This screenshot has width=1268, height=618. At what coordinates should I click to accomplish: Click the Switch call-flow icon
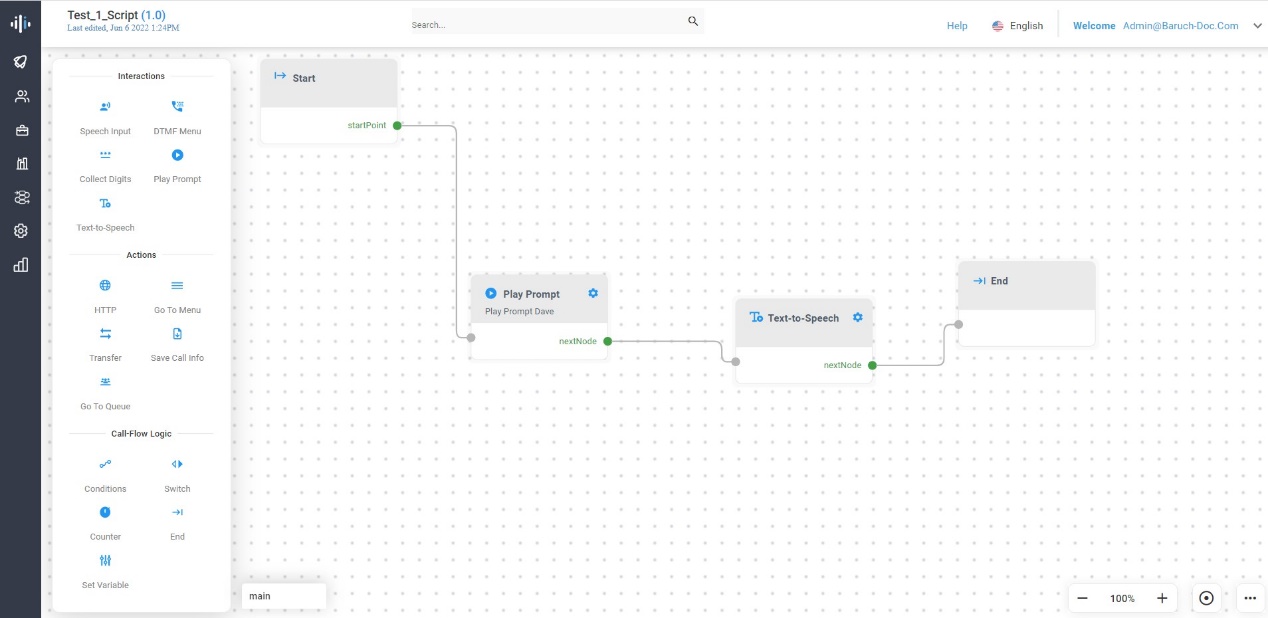(x=177, y=464)
